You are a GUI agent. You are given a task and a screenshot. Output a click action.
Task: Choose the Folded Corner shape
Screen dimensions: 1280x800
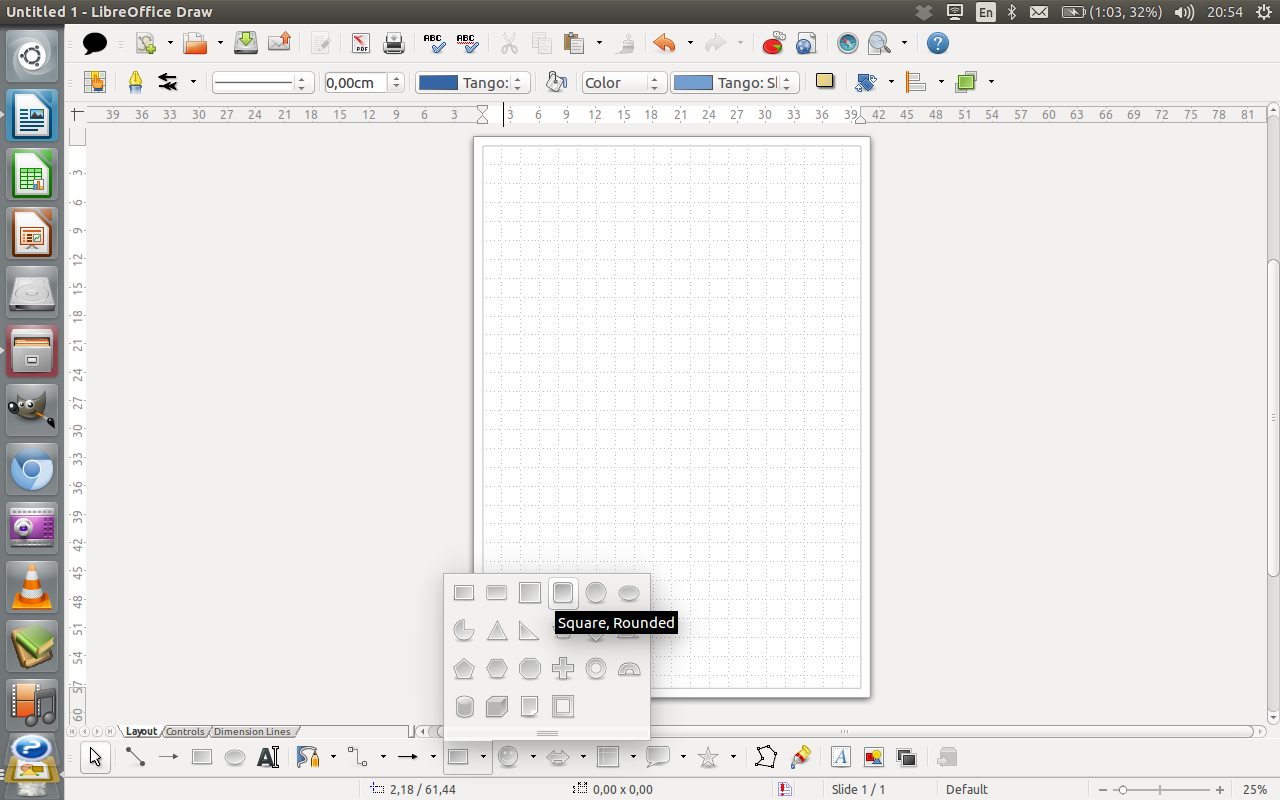click(530, 707)
